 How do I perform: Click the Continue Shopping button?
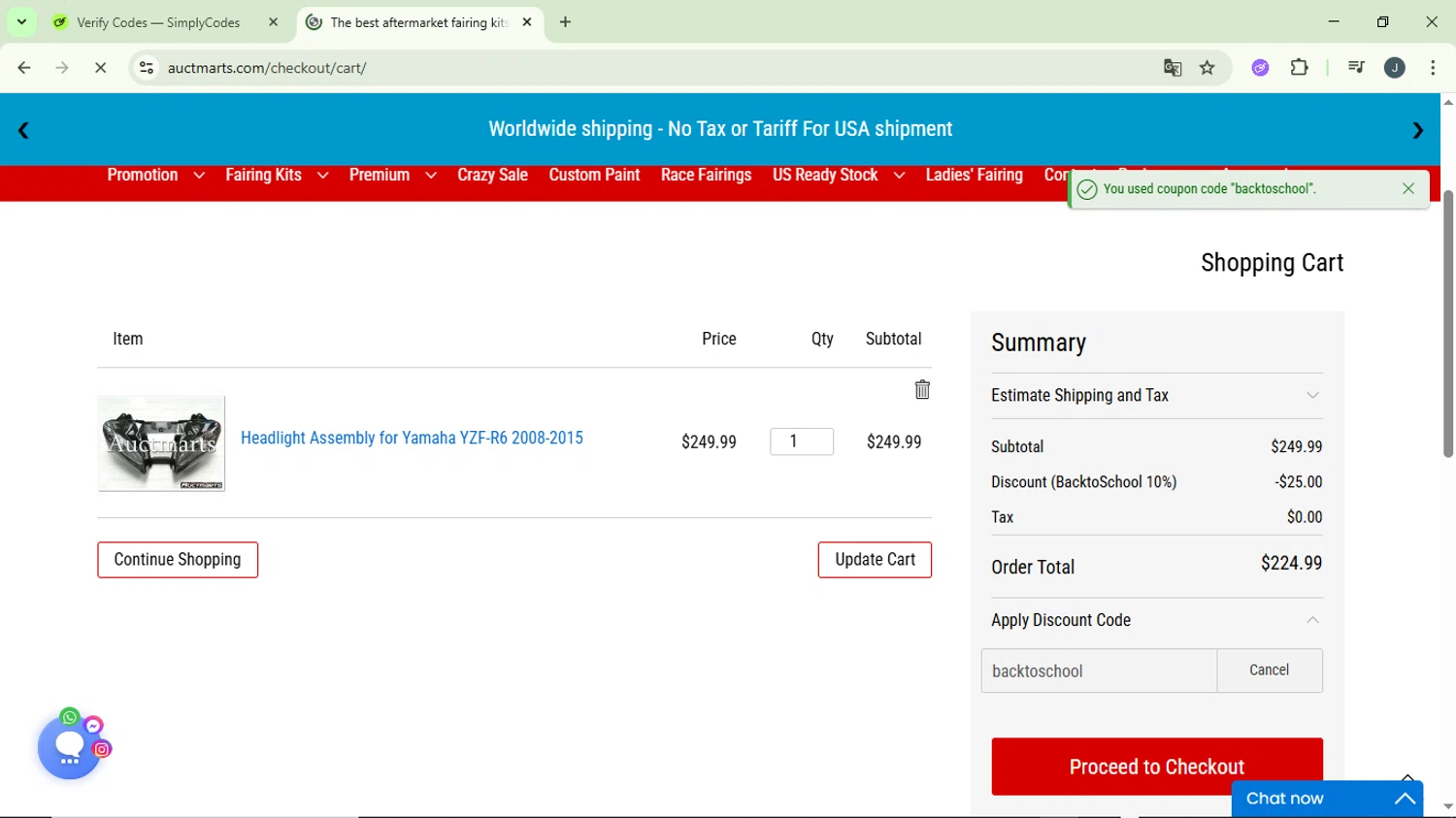(178, 560)
